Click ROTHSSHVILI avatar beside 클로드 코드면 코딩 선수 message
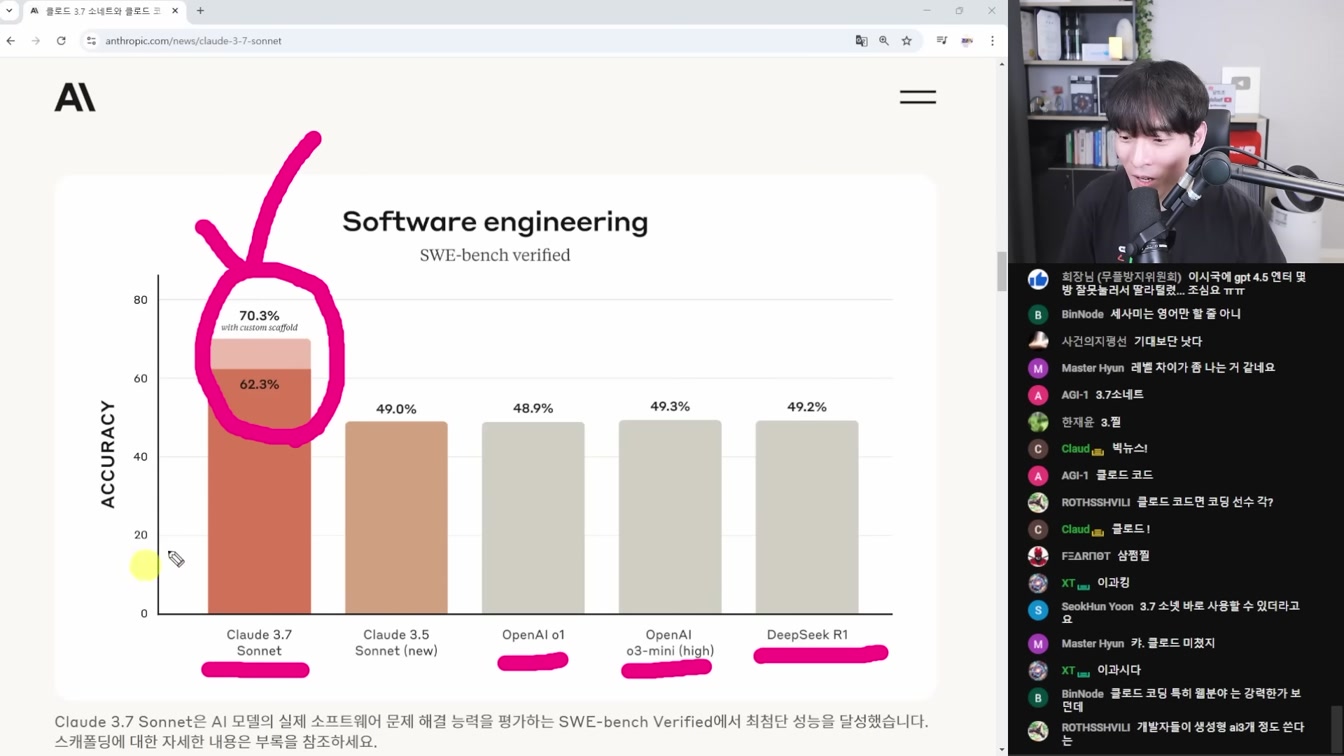The height and width of the screenshot is (756, 1344). click(1038, 502)
